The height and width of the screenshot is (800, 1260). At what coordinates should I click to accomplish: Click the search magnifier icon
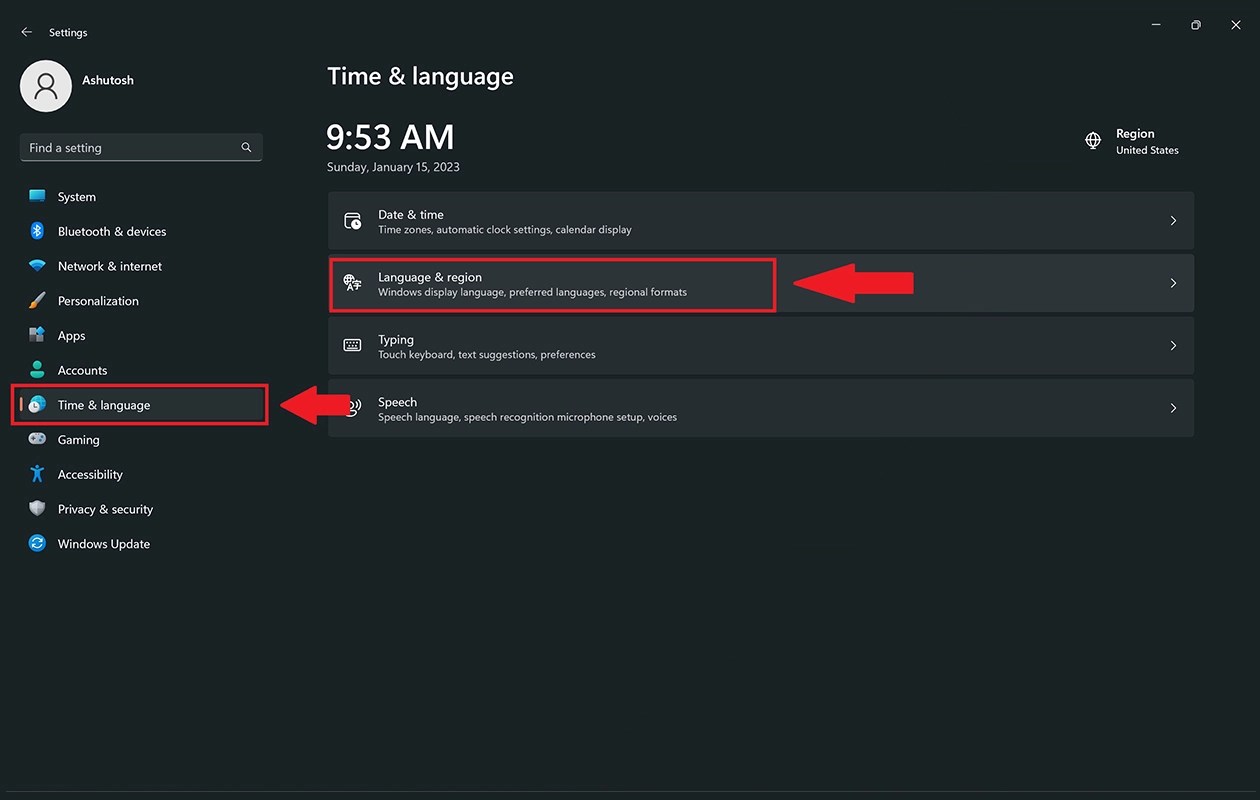[246, 147]
